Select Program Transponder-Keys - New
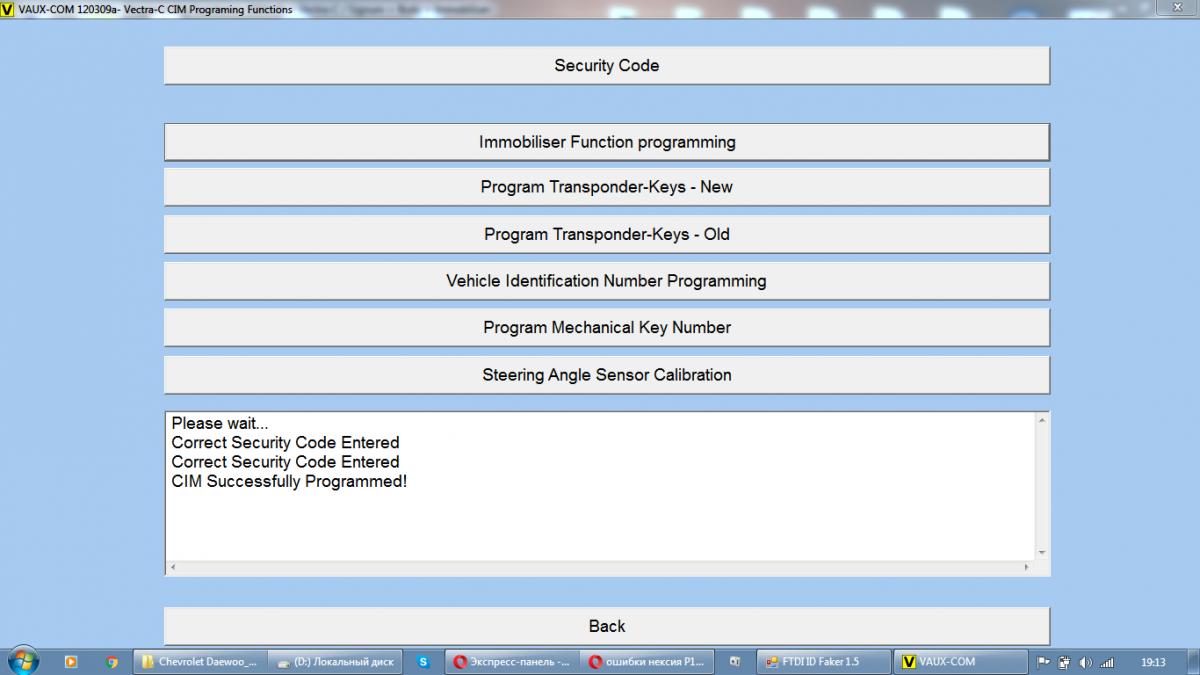The width and height of the screenshot is (1200, 675). pyautogui.click(x=607, y=187)
